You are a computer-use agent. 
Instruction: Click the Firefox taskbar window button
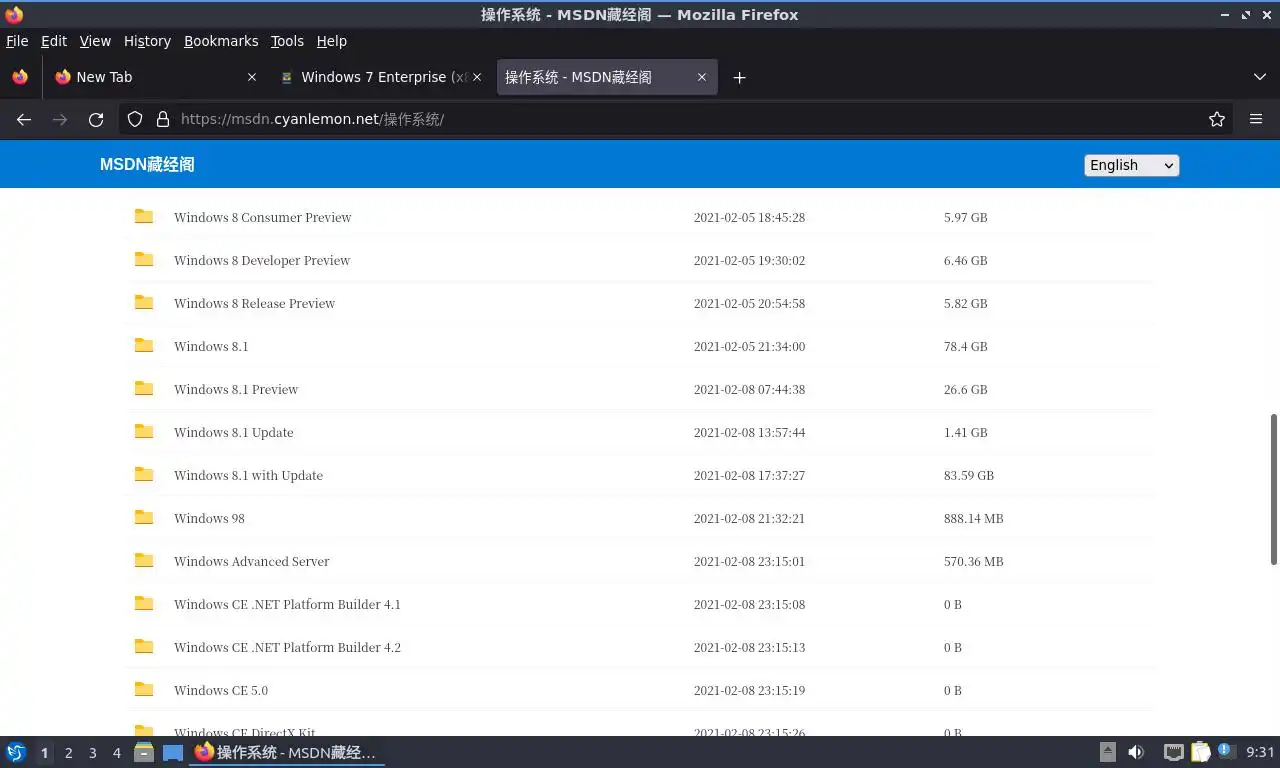point(287,752)
